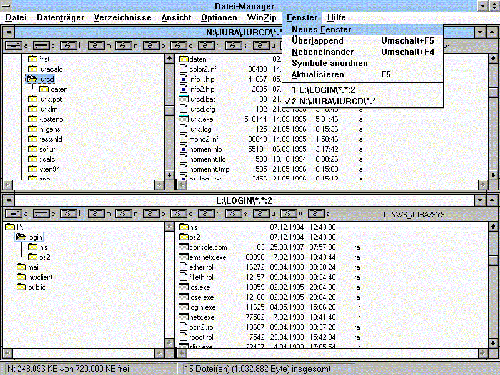Select wsd.exe file in upper file list
The height and width of the screenshot is (375, 500).
point(197,119)
